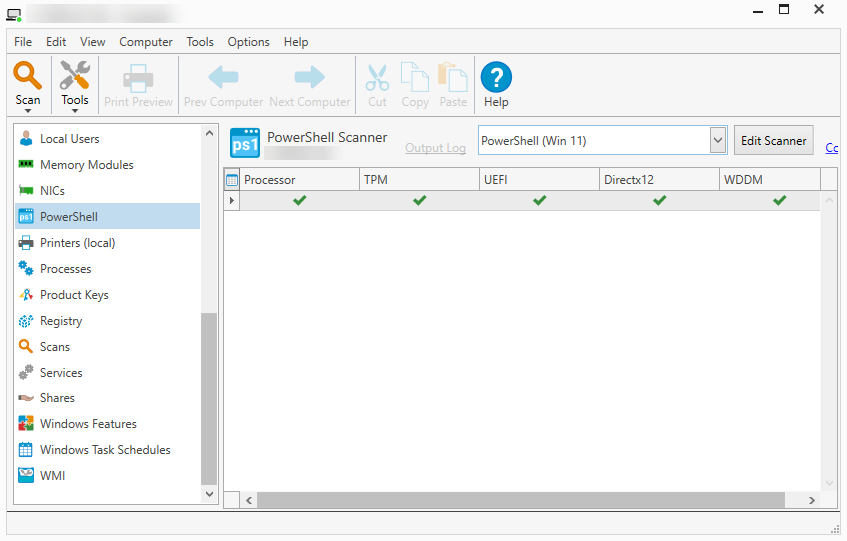Click the Shares hand icon
This screenshot has height=541, width=847.
(x=26, y=398)
